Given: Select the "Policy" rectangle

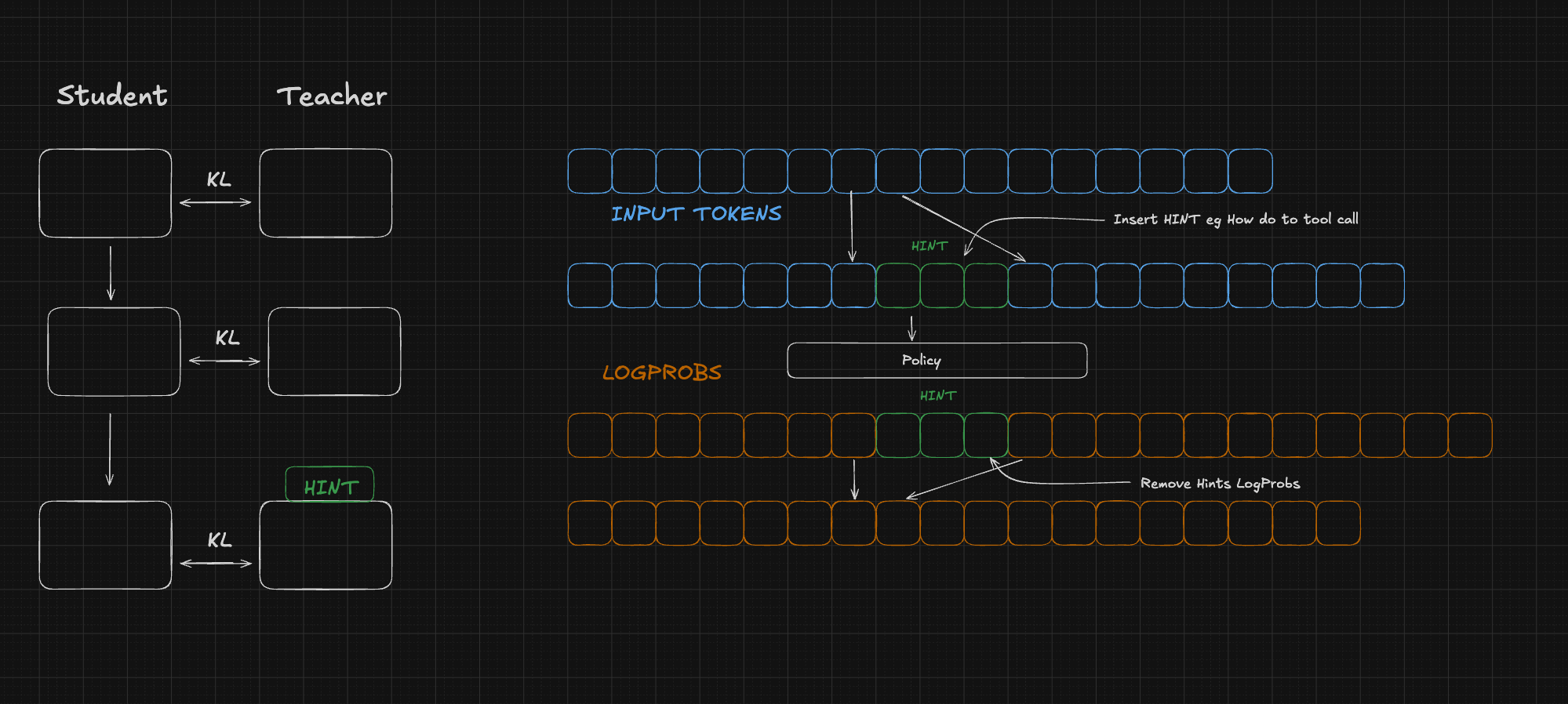Looking at the screenshot, I should (937, 360).
